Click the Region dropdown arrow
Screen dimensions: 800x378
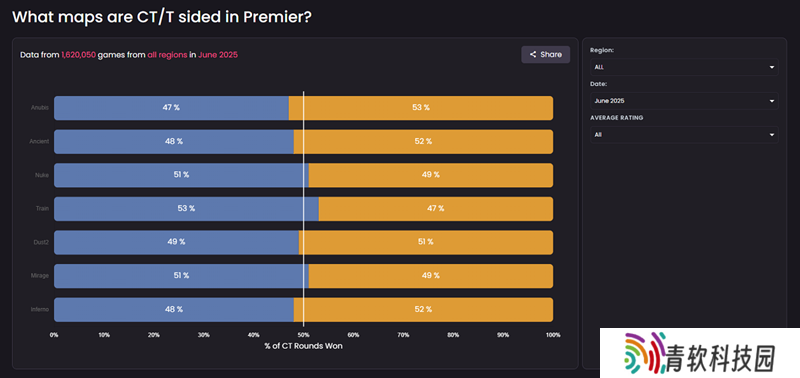(x=772, y=67)
